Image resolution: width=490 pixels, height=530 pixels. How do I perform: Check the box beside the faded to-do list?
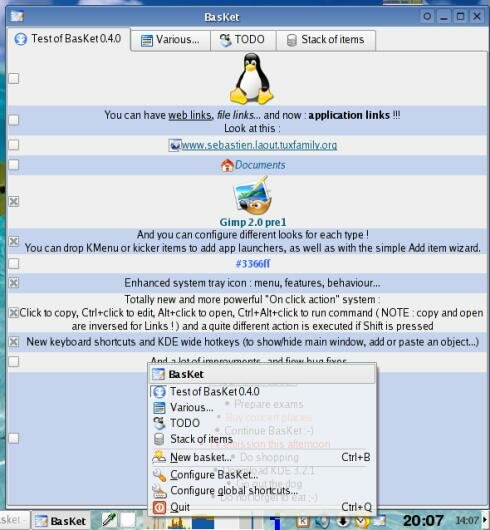coord(14,438)
